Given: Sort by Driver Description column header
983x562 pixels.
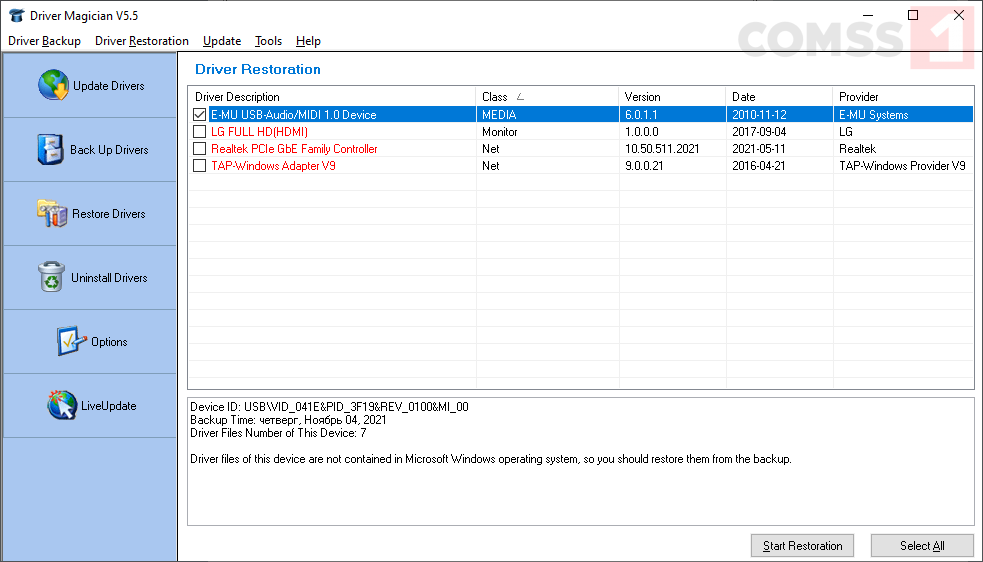Looking at the screenshot, I should (x=332, y=97).
